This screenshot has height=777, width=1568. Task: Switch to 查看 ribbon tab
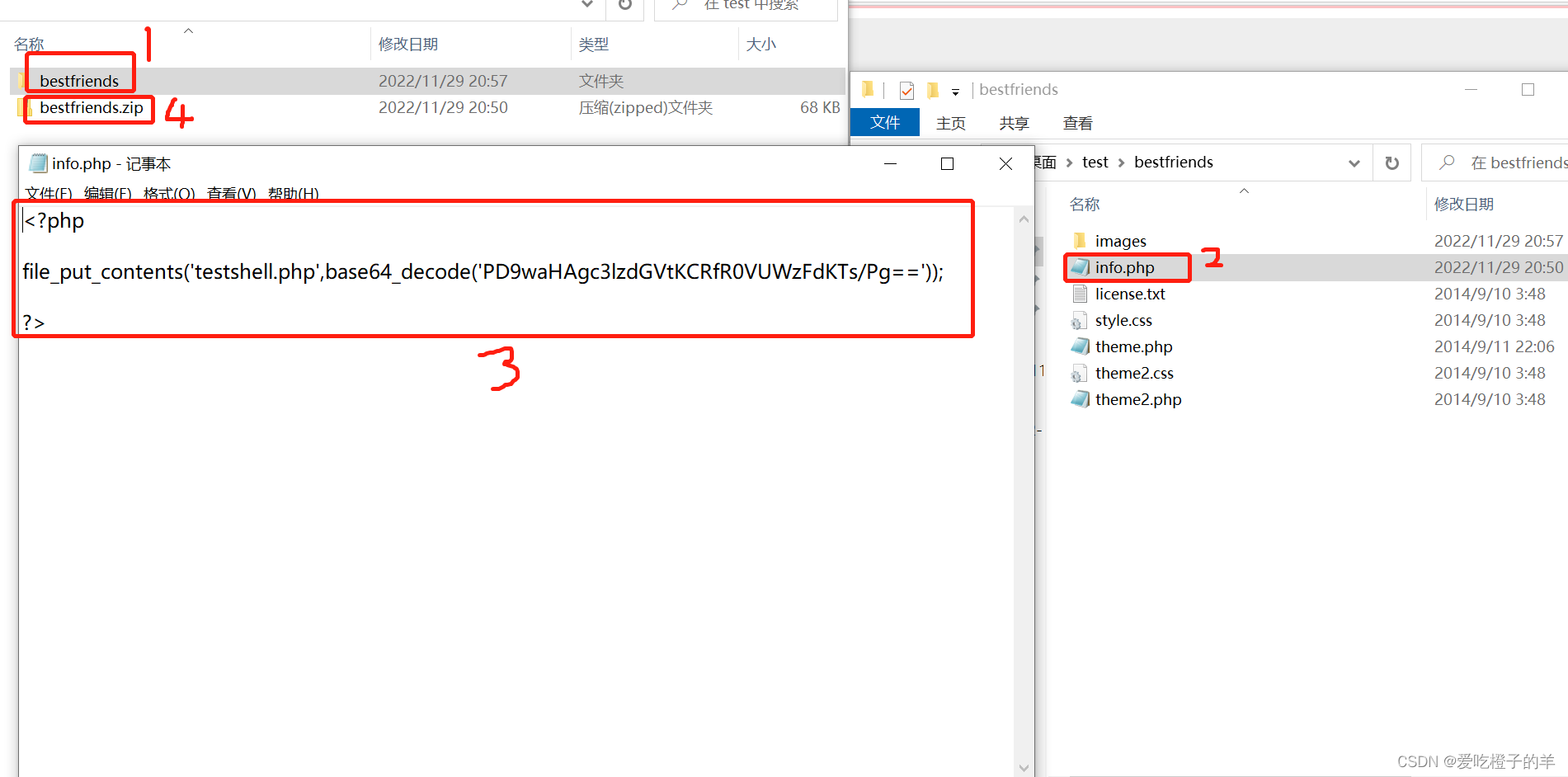click(1078, 123)
